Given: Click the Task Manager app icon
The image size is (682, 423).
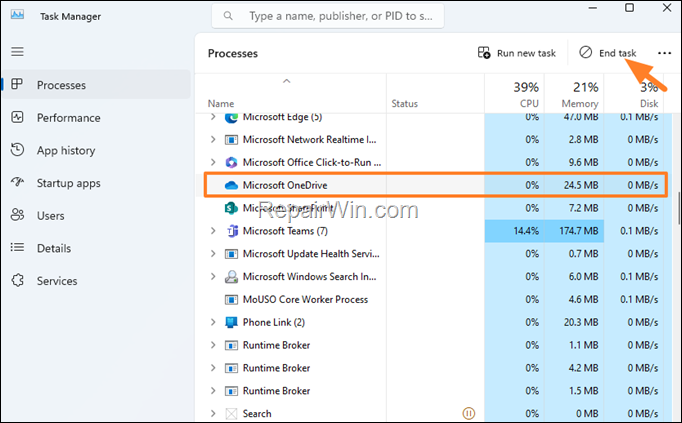Looking at the screenshot, I should pyautogui.click(x=17, y=15).
